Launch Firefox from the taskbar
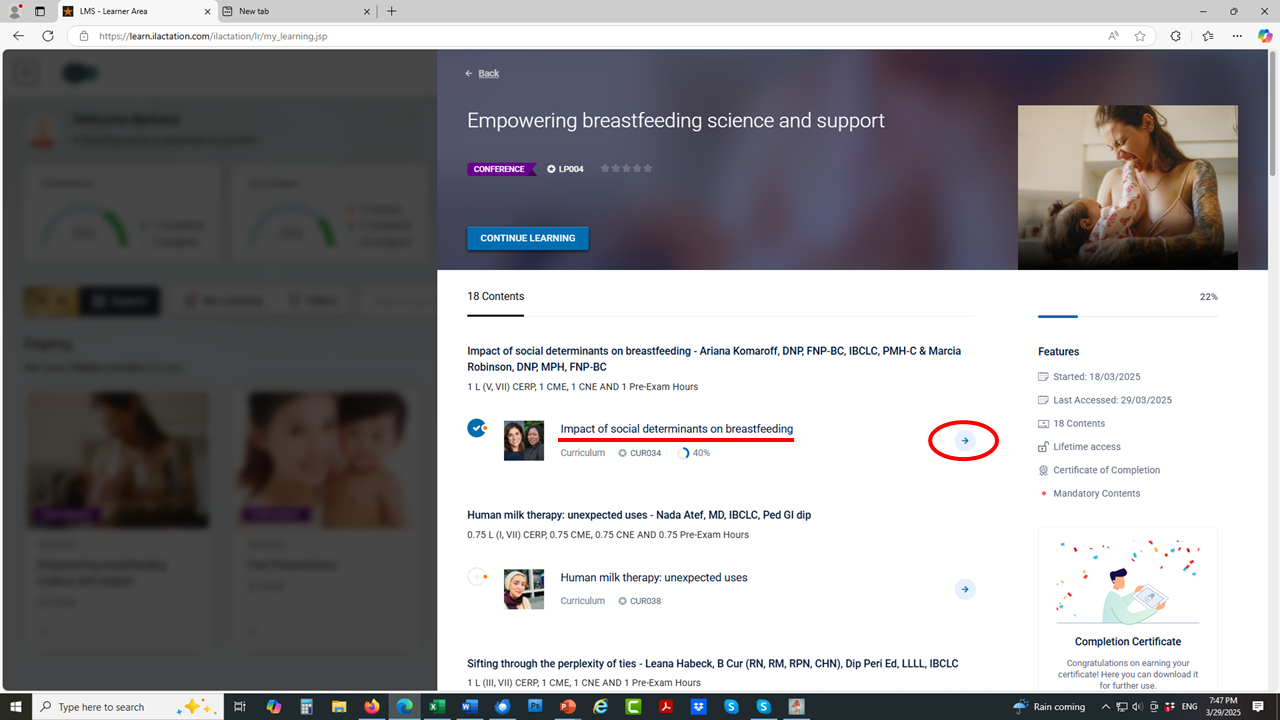The width and height of the screenshot is (1280, 720). tap(372, 706)
